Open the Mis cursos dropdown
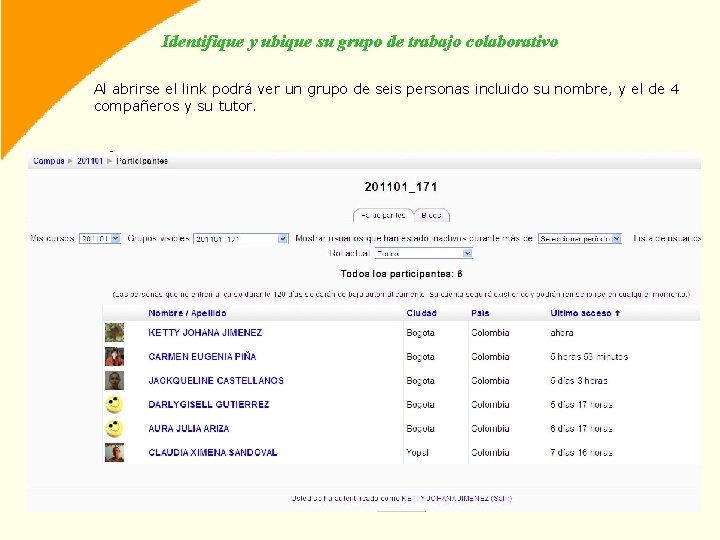Screen dimensions: 720x540 click(100, 239)
